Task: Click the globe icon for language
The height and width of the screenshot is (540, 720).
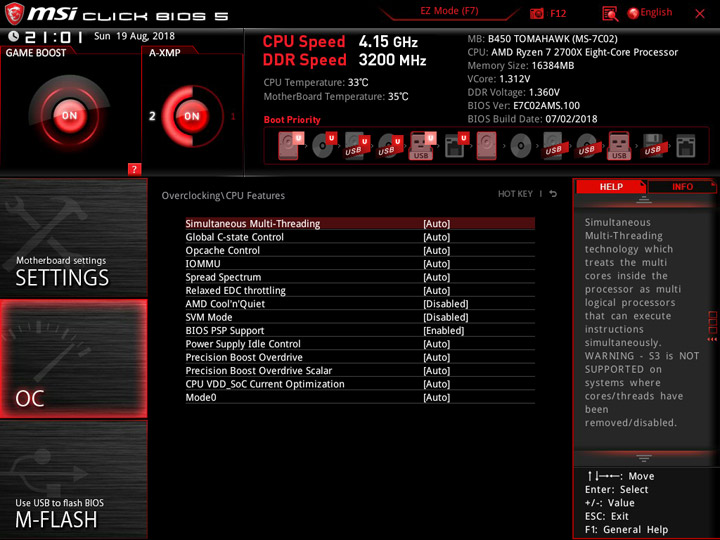Action: 633,13
